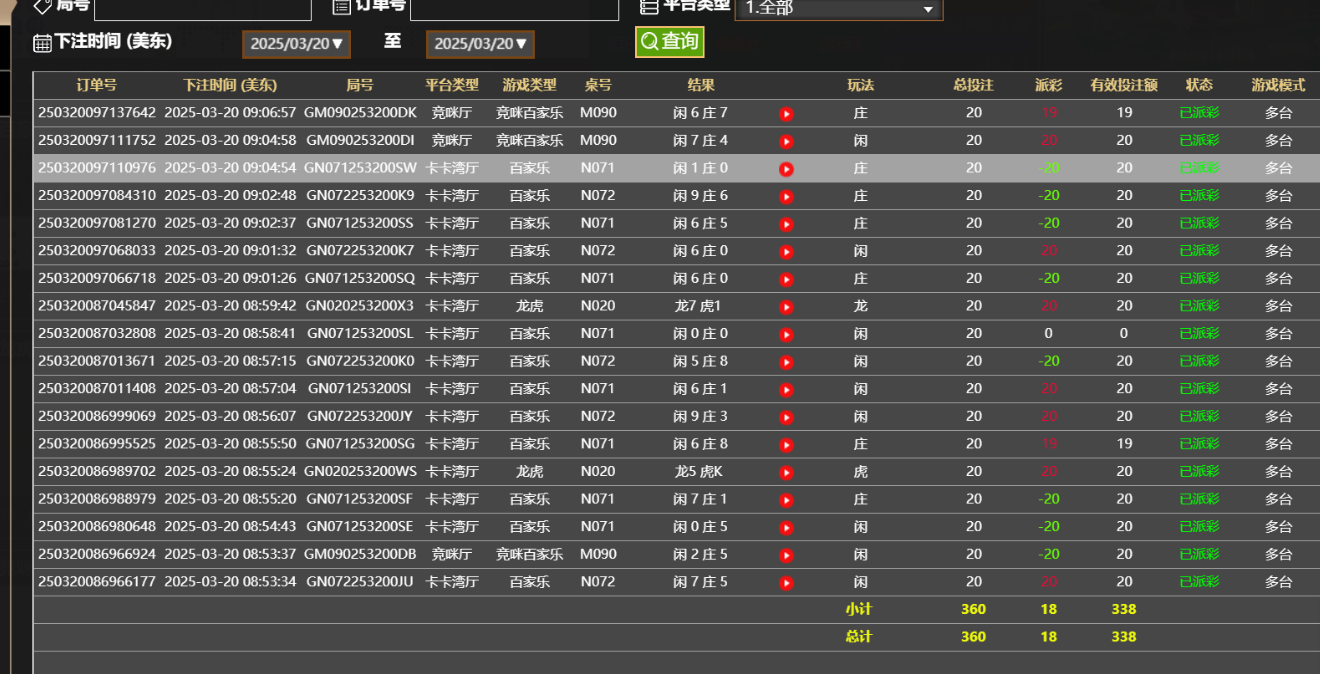Play the Dragon Tiger result for round GN020253200X3

786,307
